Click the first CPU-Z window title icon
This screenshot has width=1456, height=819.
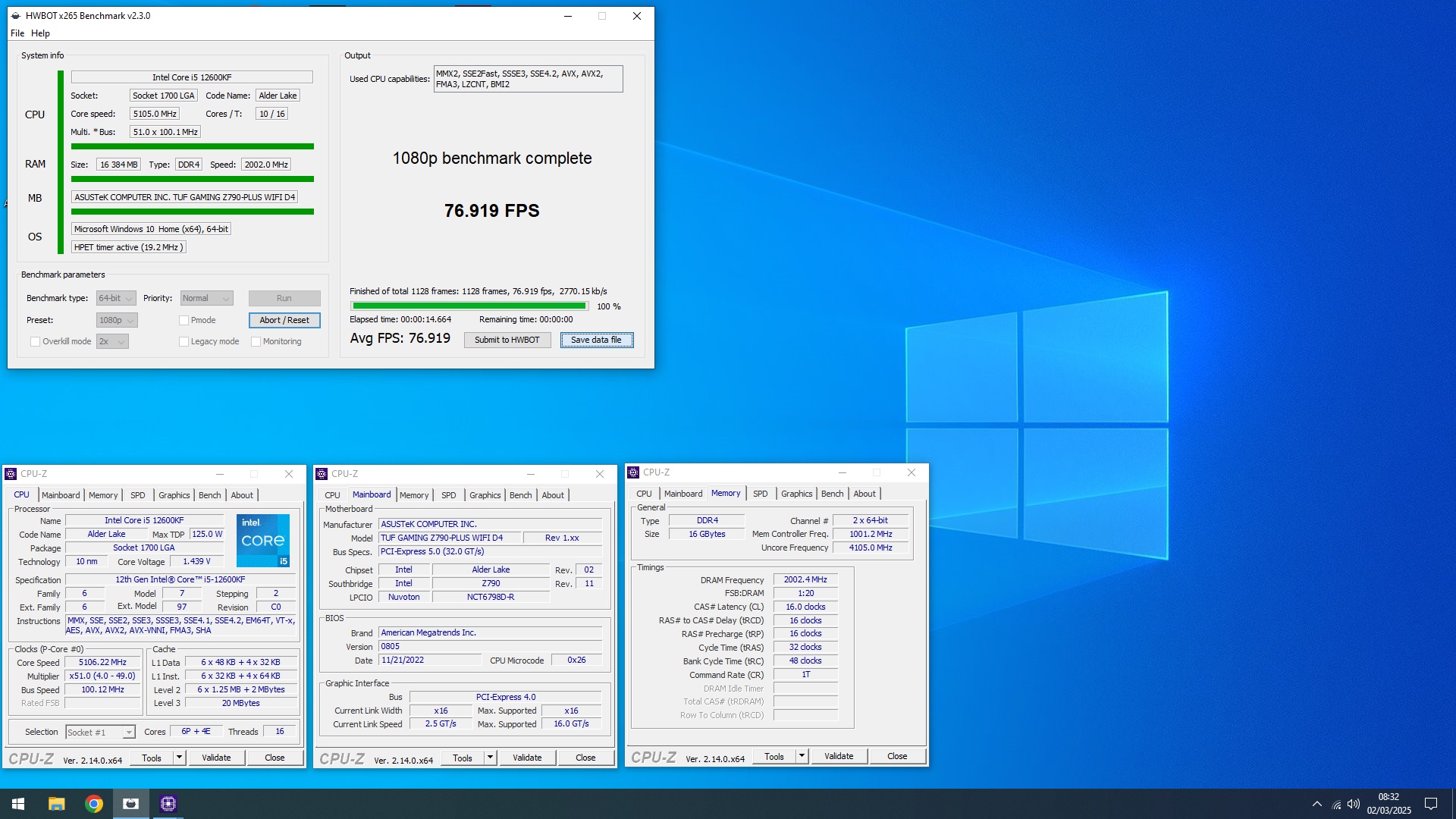pos(11,474)
